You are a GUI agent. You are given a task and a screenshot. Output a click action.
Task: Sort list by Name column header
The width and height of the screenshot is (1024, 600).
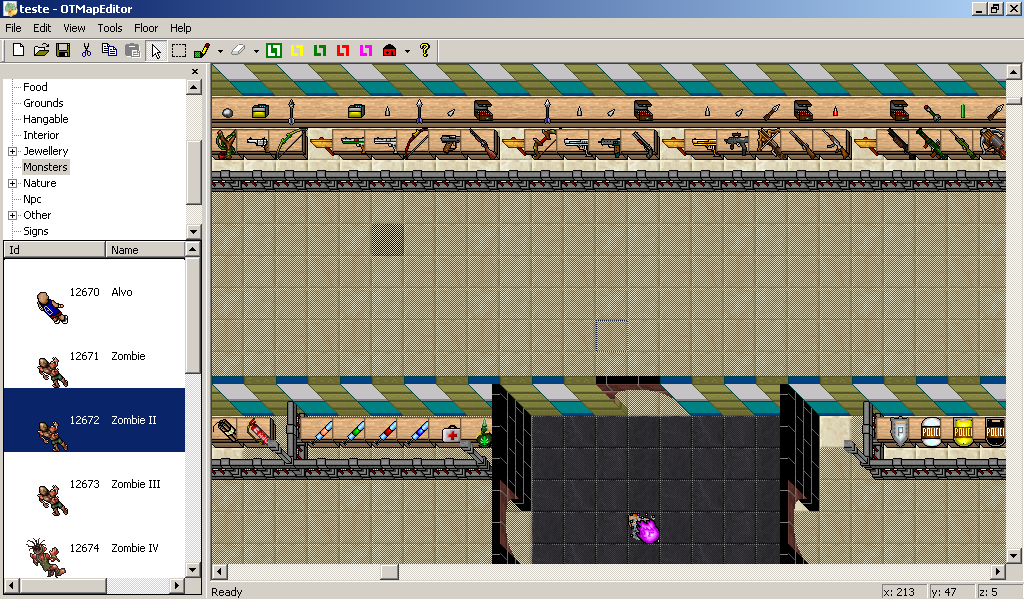tap(145, 250)
